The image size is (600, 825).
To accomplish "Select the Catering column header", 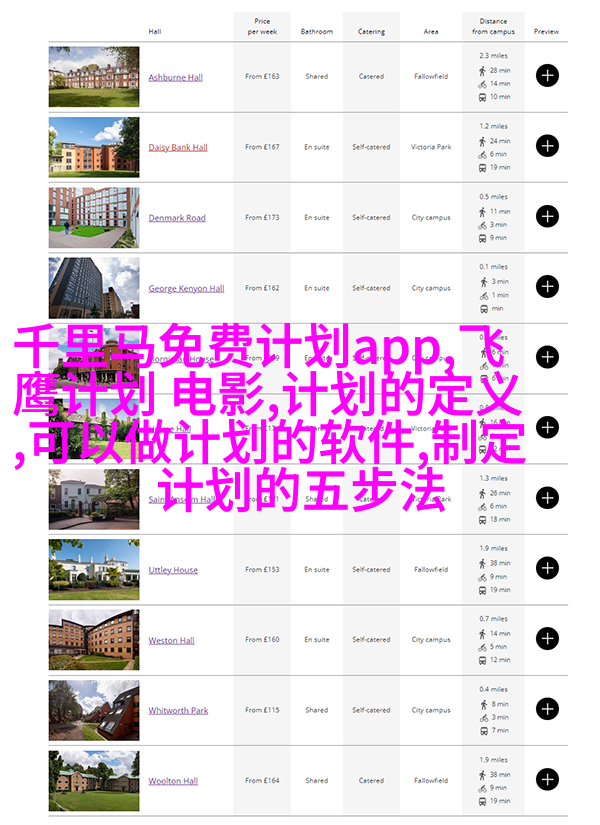I will click(x=371, y=32).
